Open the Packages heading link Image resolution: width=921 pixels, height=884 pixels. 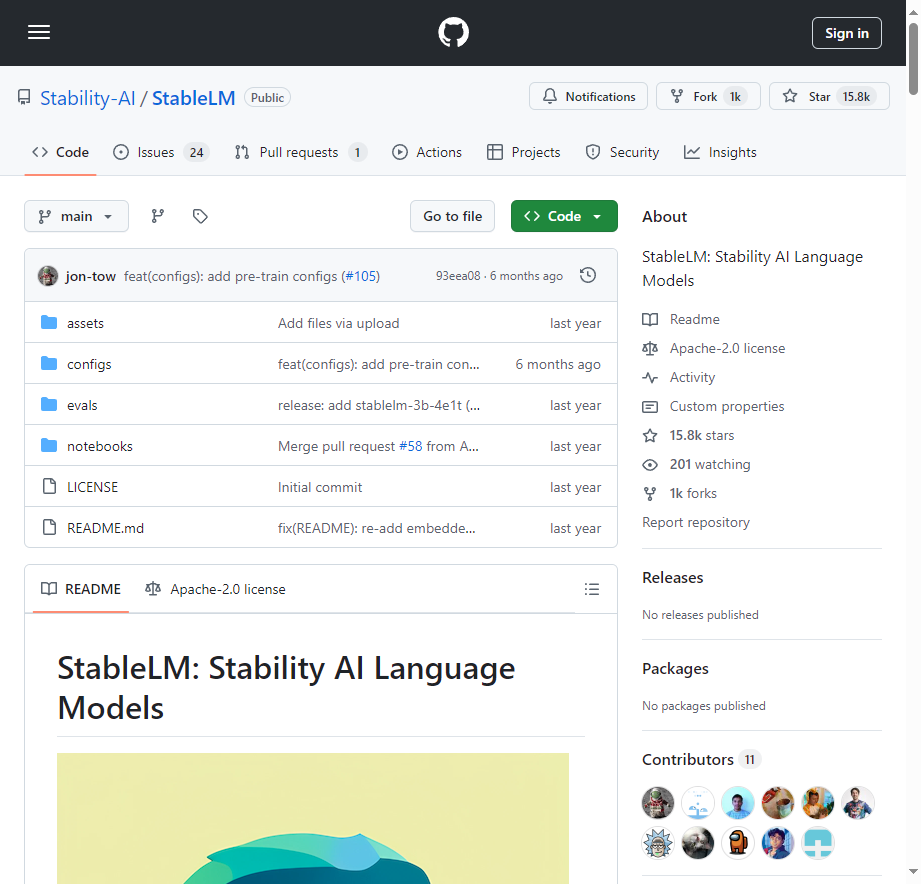675,669
